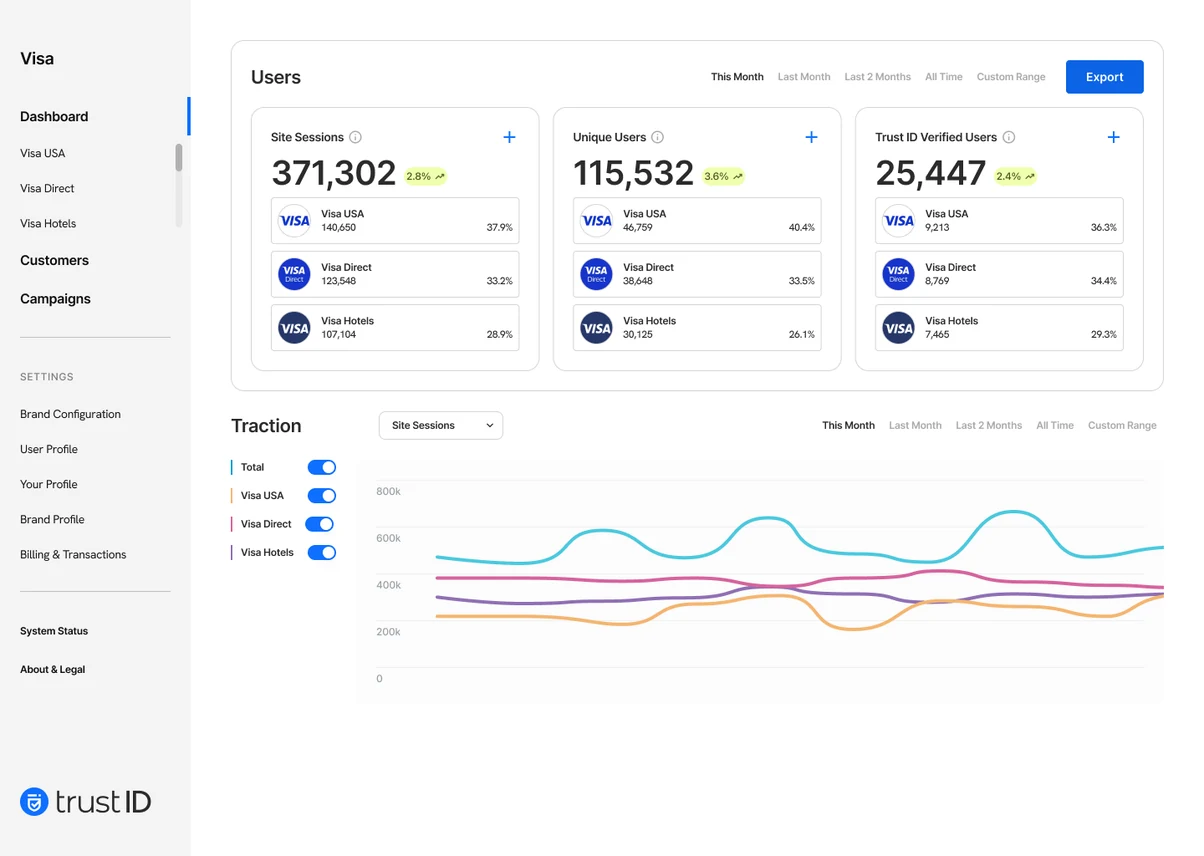Open Billing & Transactions

(x=73, y=554)
